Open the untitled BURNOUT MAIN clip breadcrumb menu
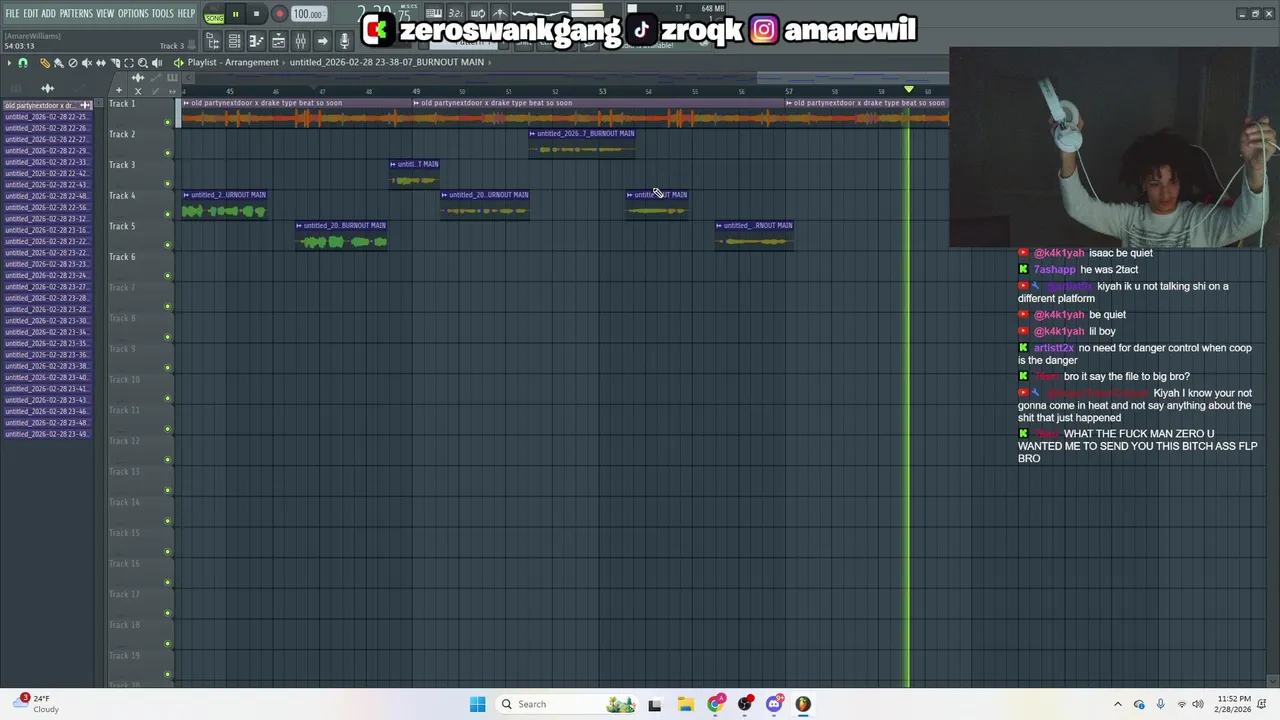 click(387, 62)
